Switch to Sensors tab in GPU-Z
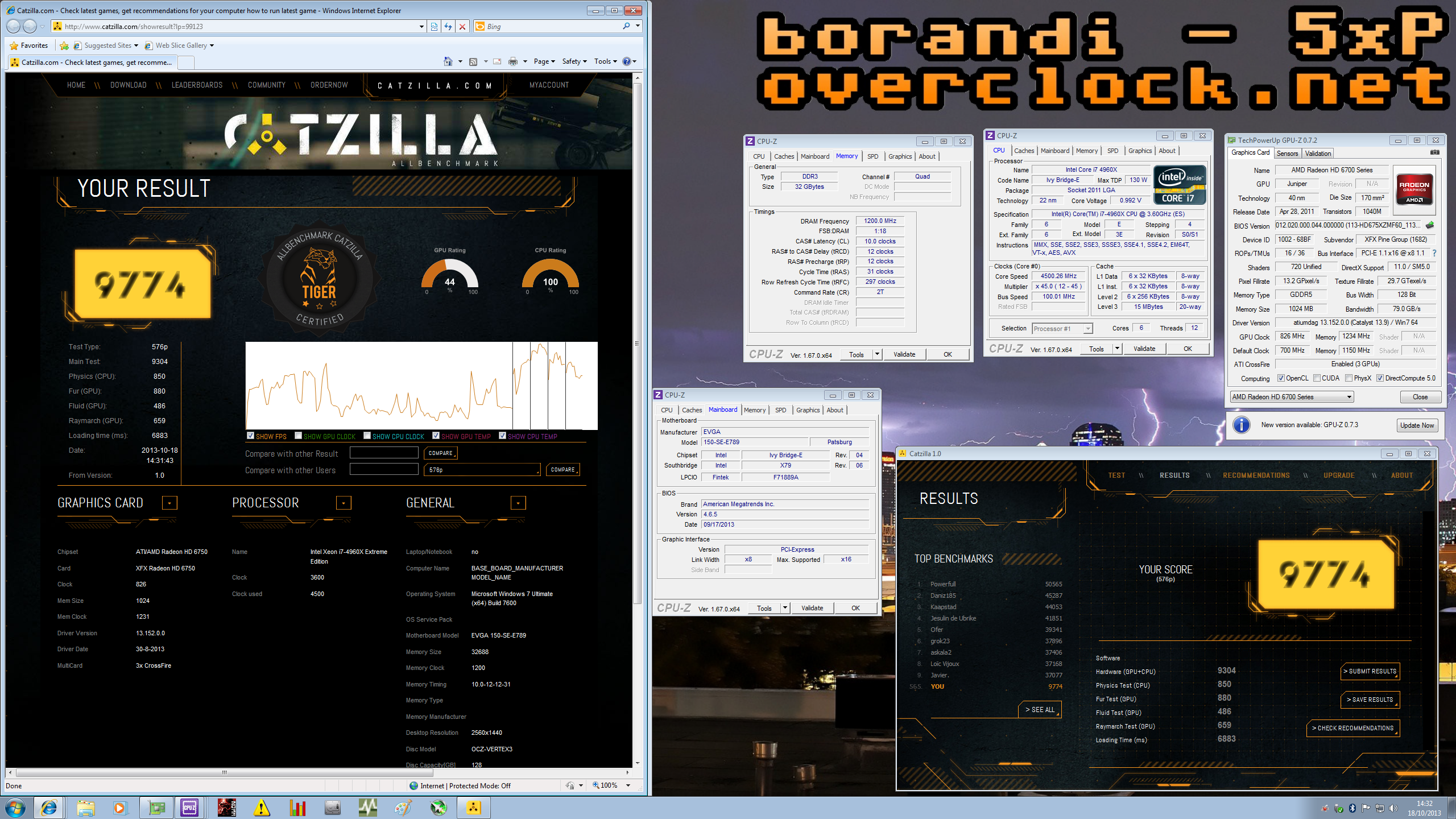Viewport: 1456px width, 819px height. (x=1287, y=154)
